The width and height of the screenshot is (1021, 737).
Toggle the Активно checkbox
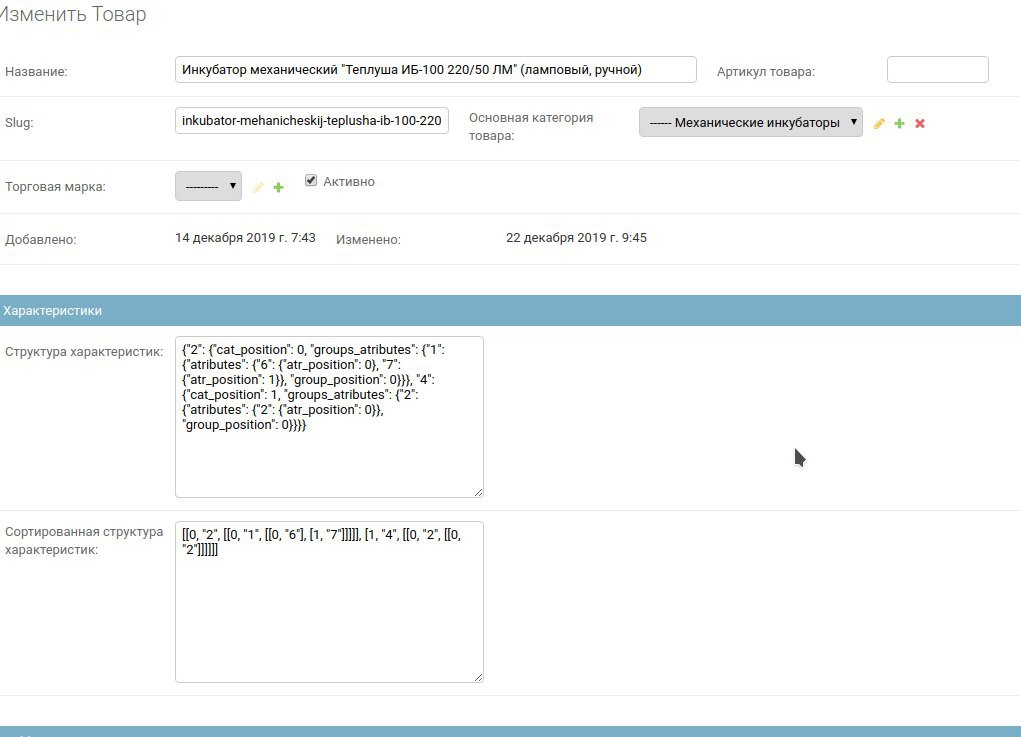point(311,180)
